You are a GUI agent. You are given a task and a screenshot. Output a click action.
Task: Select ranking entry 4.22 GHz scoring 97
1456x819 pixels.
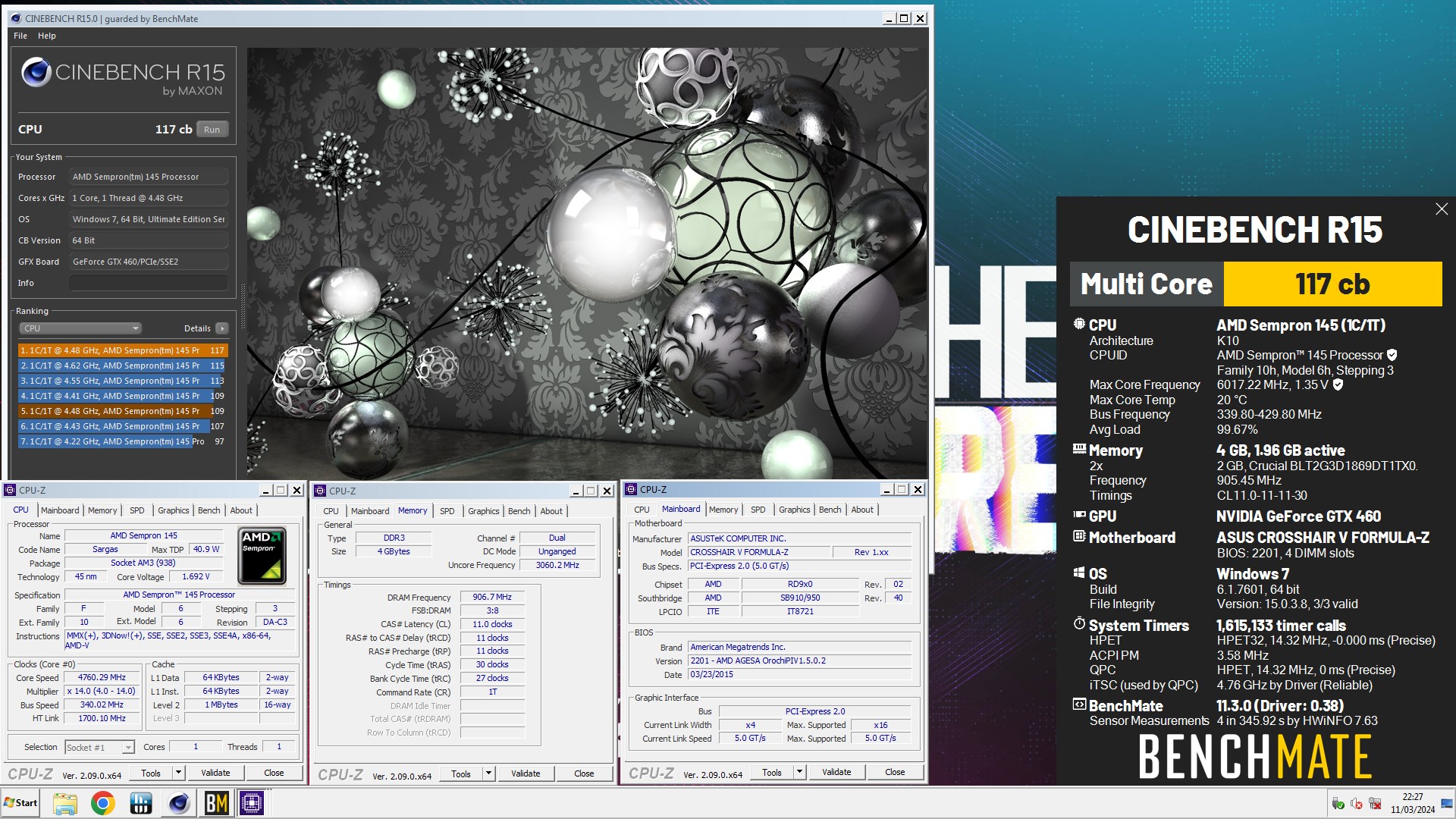tap(123, 441)
